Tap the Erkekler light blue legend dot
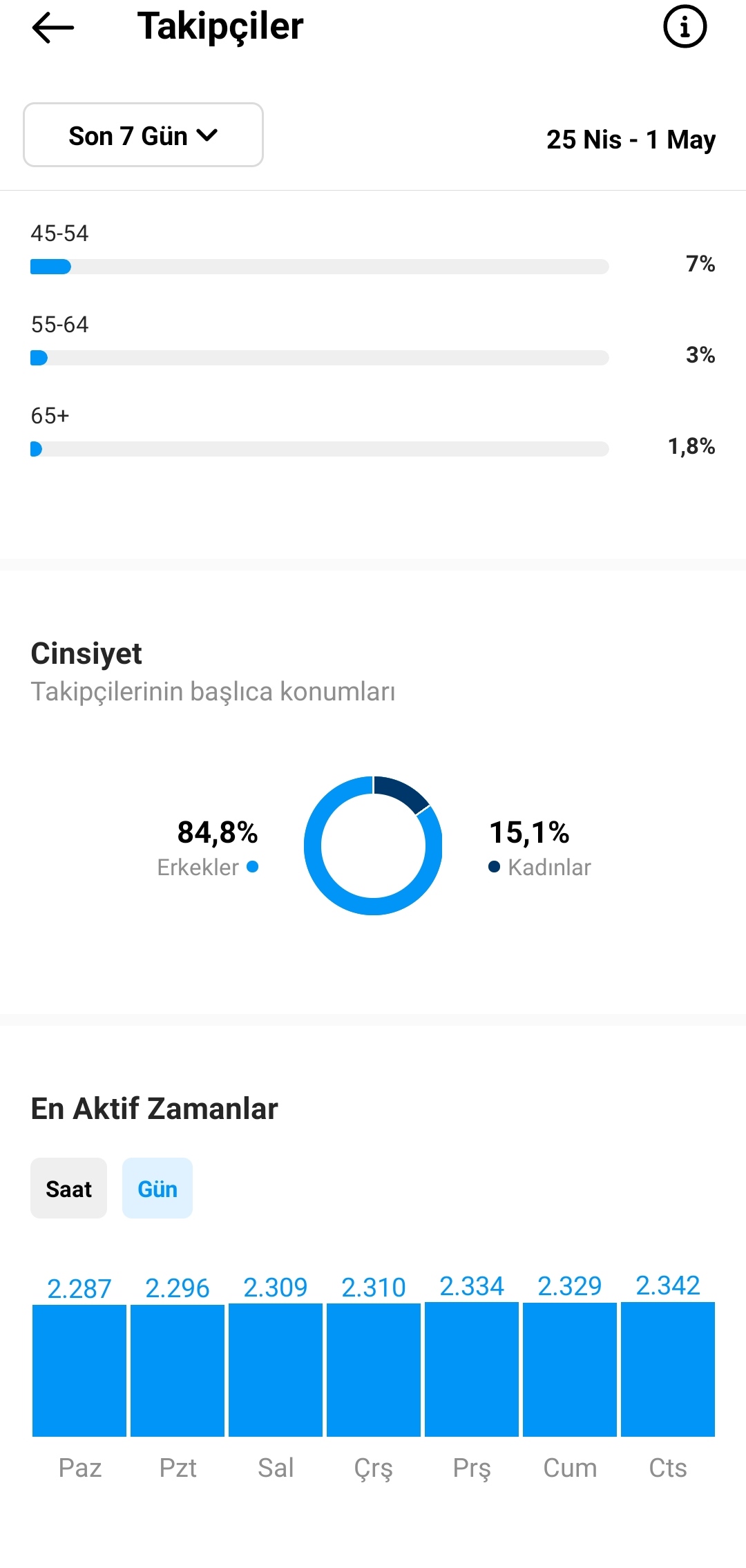This screenshot has width=746, height=1568. (x=253, y=866)
